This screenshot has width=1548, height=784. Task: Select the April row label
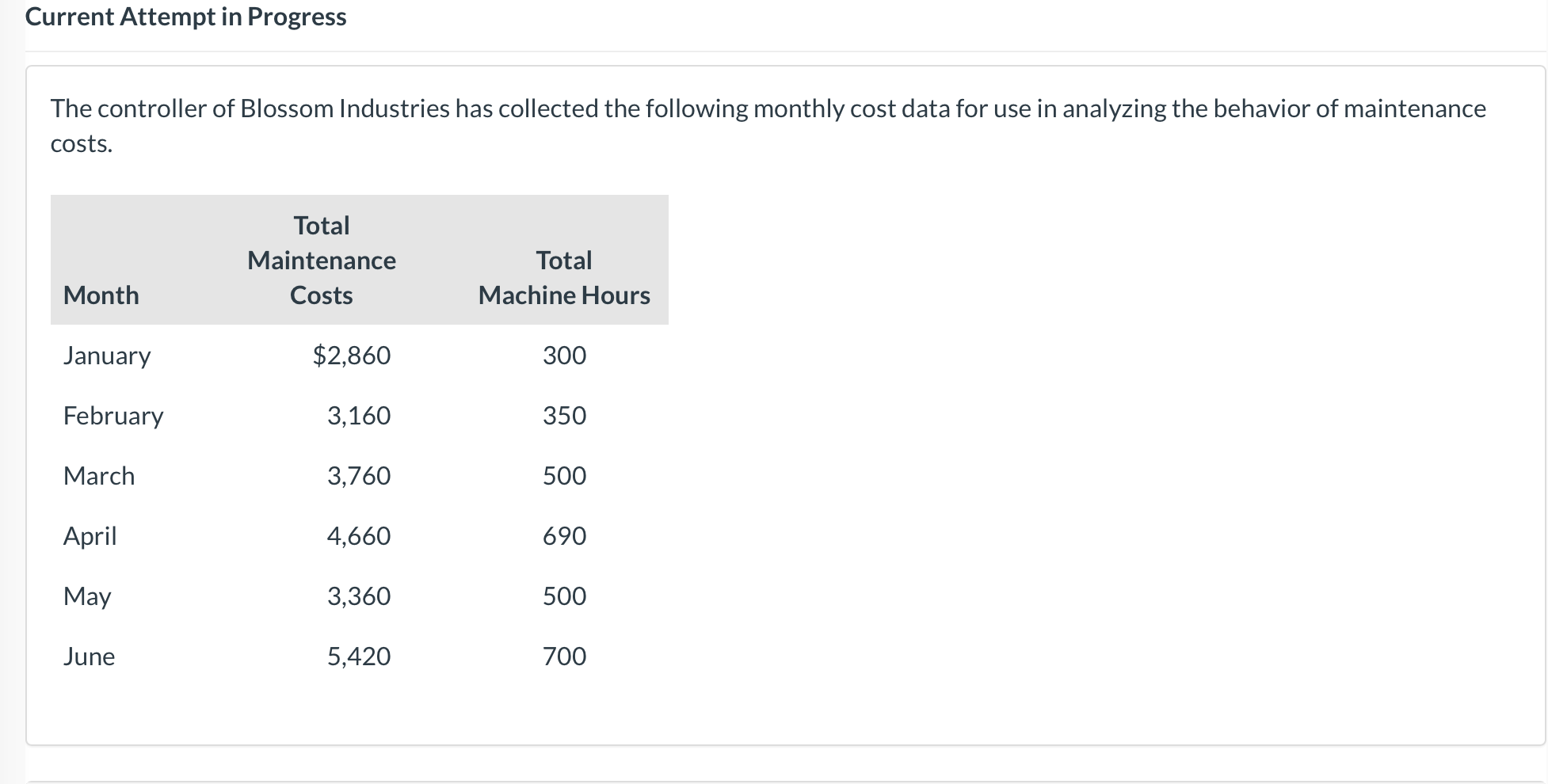tap(90, 536)
